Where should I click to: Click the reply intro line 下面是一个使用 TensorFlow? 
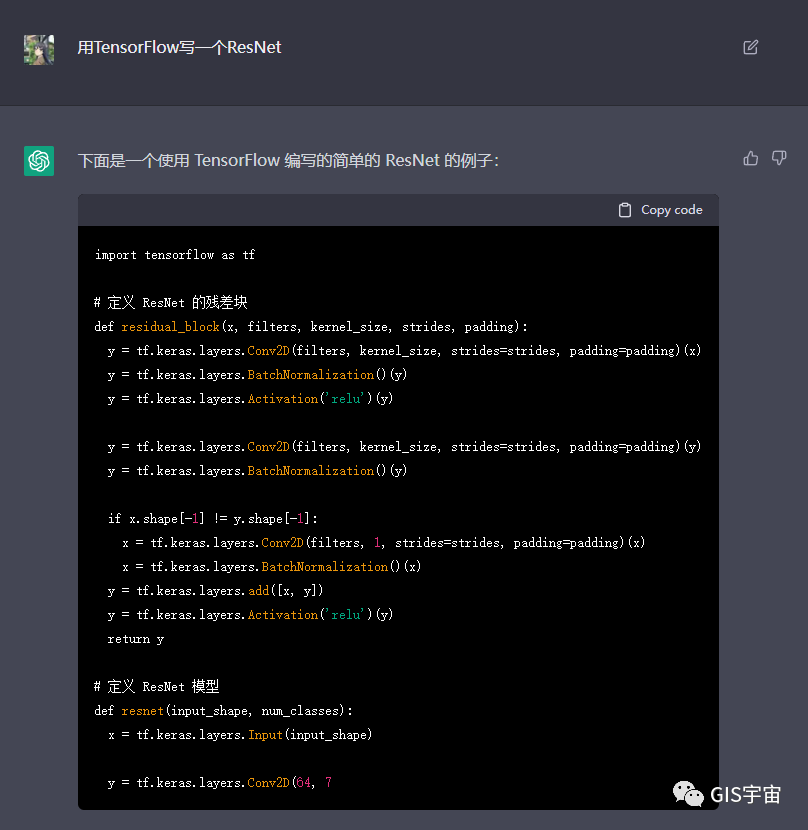pyautogui.click(x=288, y=160)
